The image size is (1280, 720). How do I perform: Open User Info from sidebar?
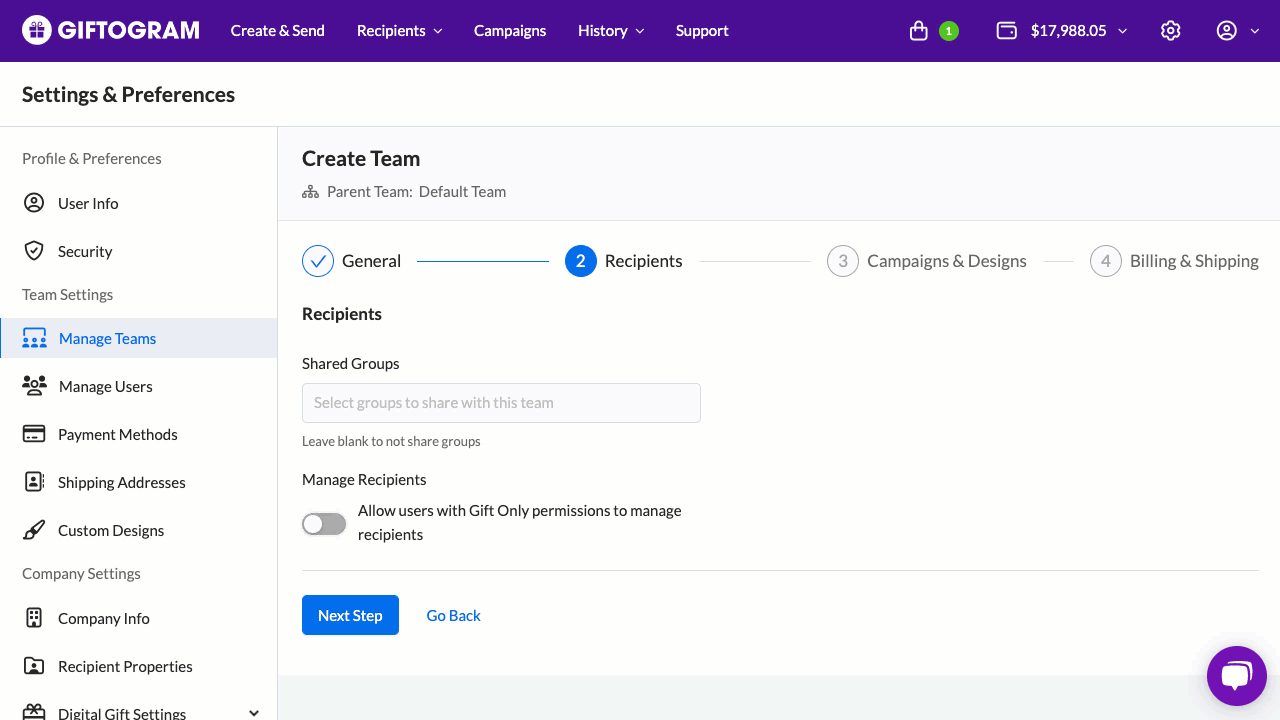click(88, 203)
